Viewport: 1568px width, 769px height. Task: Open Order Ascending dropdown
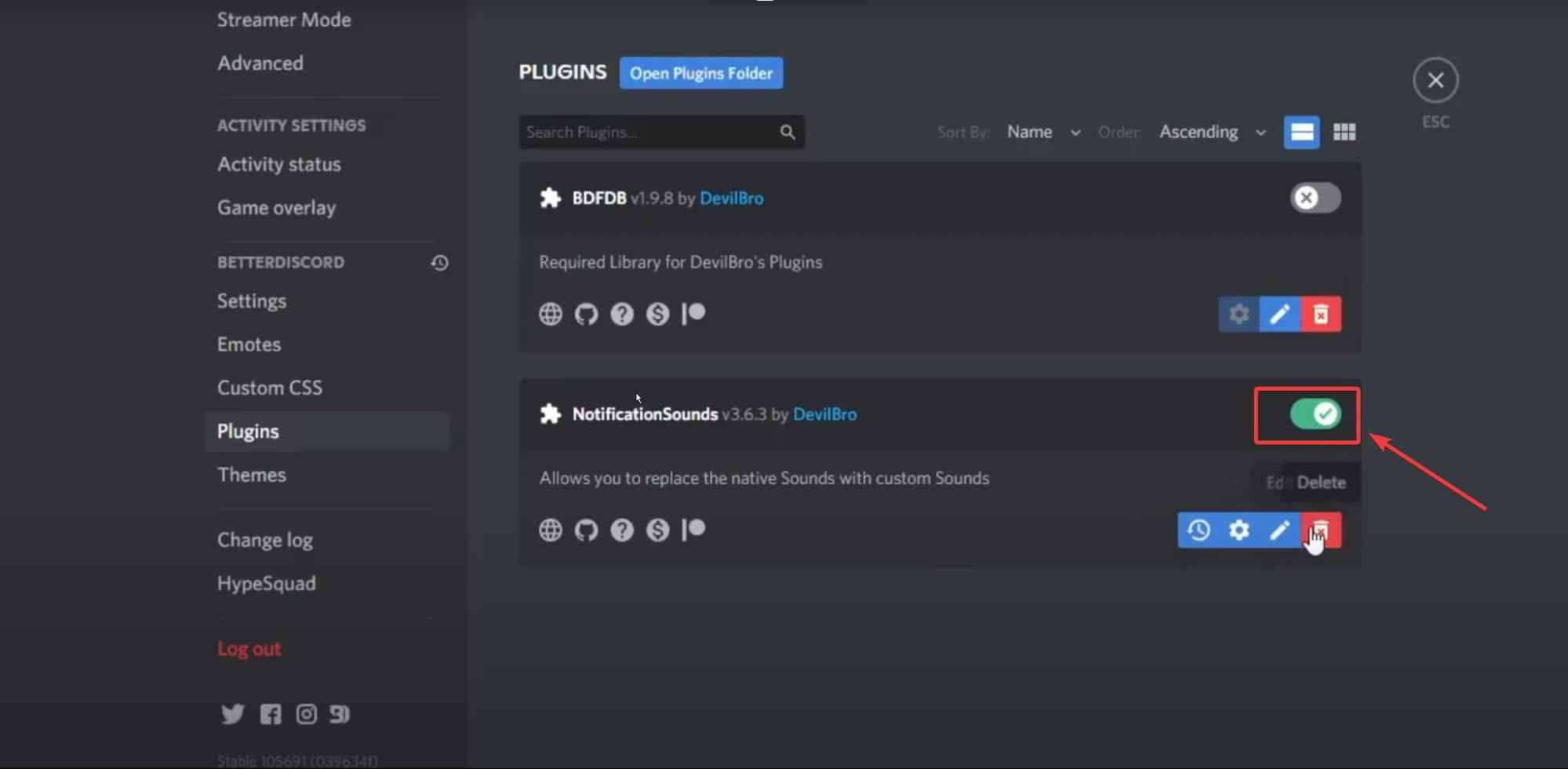tap(1213, 132)
